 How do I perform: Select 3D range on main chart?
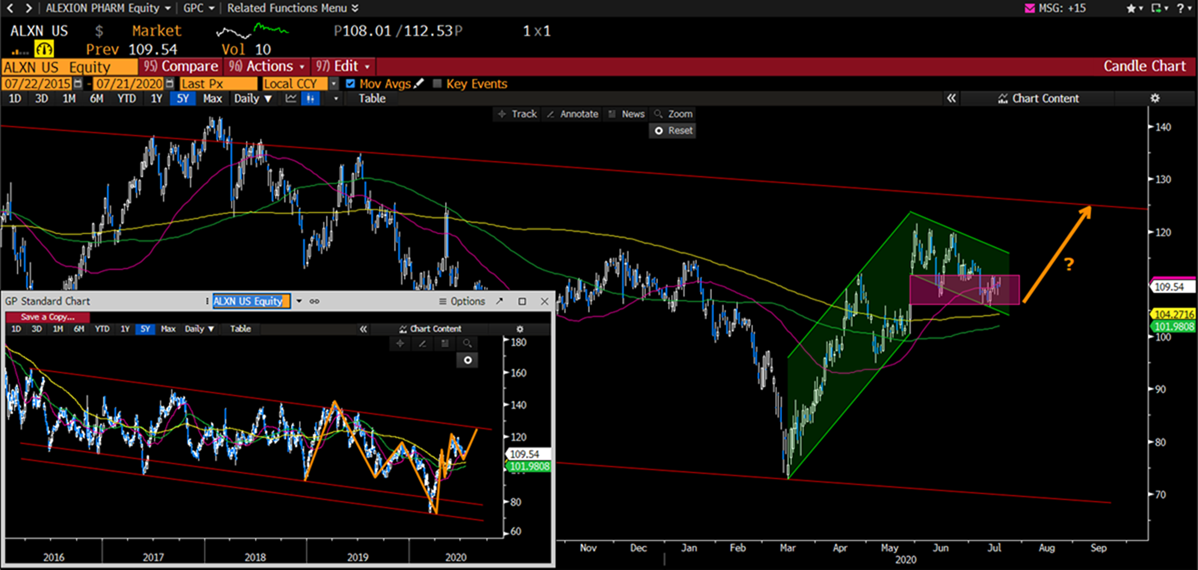41,99
